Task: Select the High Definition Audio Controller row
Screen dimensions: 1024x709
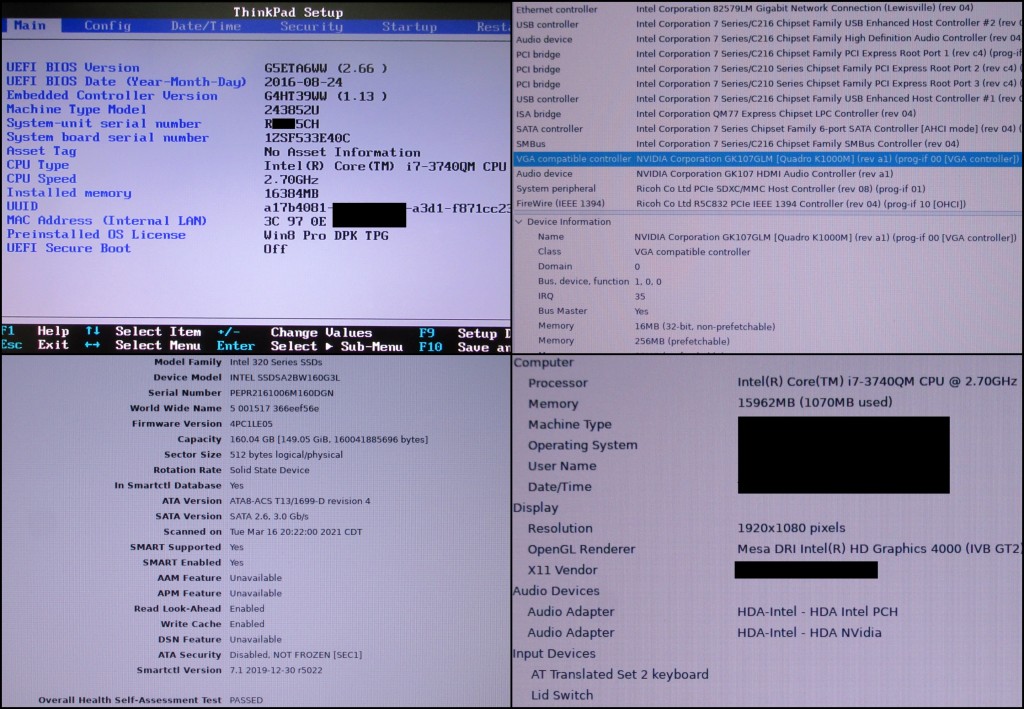Action: (x=767, y=39)
